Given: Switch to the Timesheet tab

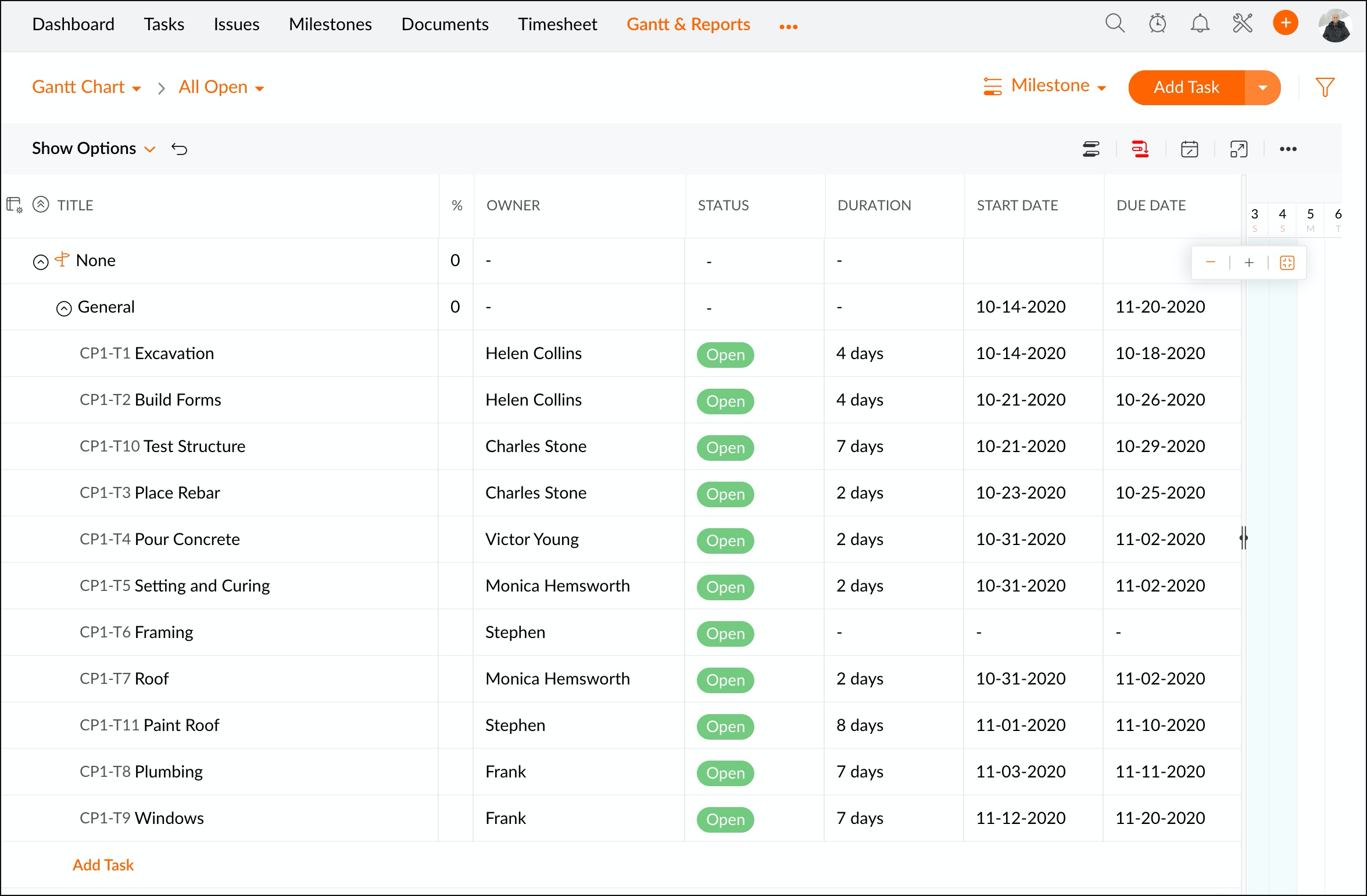Looking at the screenshot, I should tap(557, 24).
